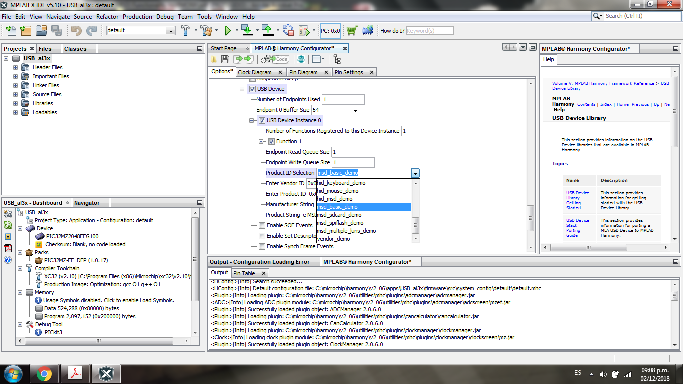Screen dimensions: 684x385
Task: Click the Harmony green arrows import icon
Action: 243,59
